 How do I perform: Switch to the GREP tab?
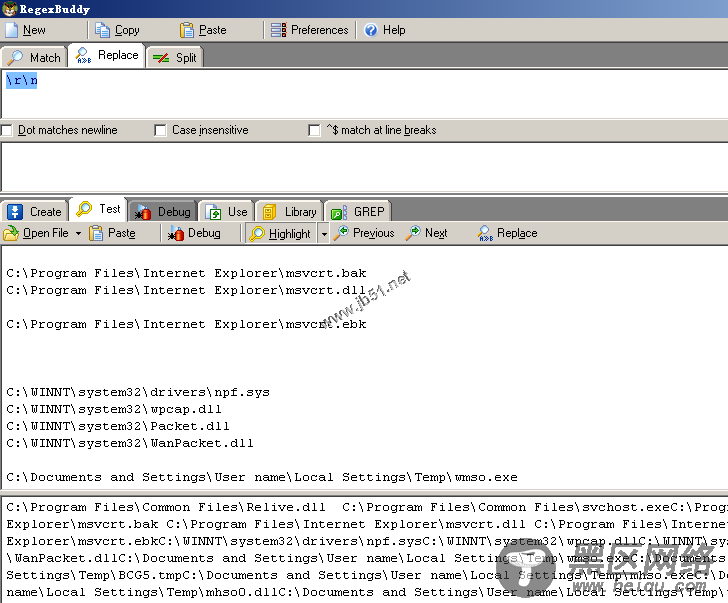(358, 211)
